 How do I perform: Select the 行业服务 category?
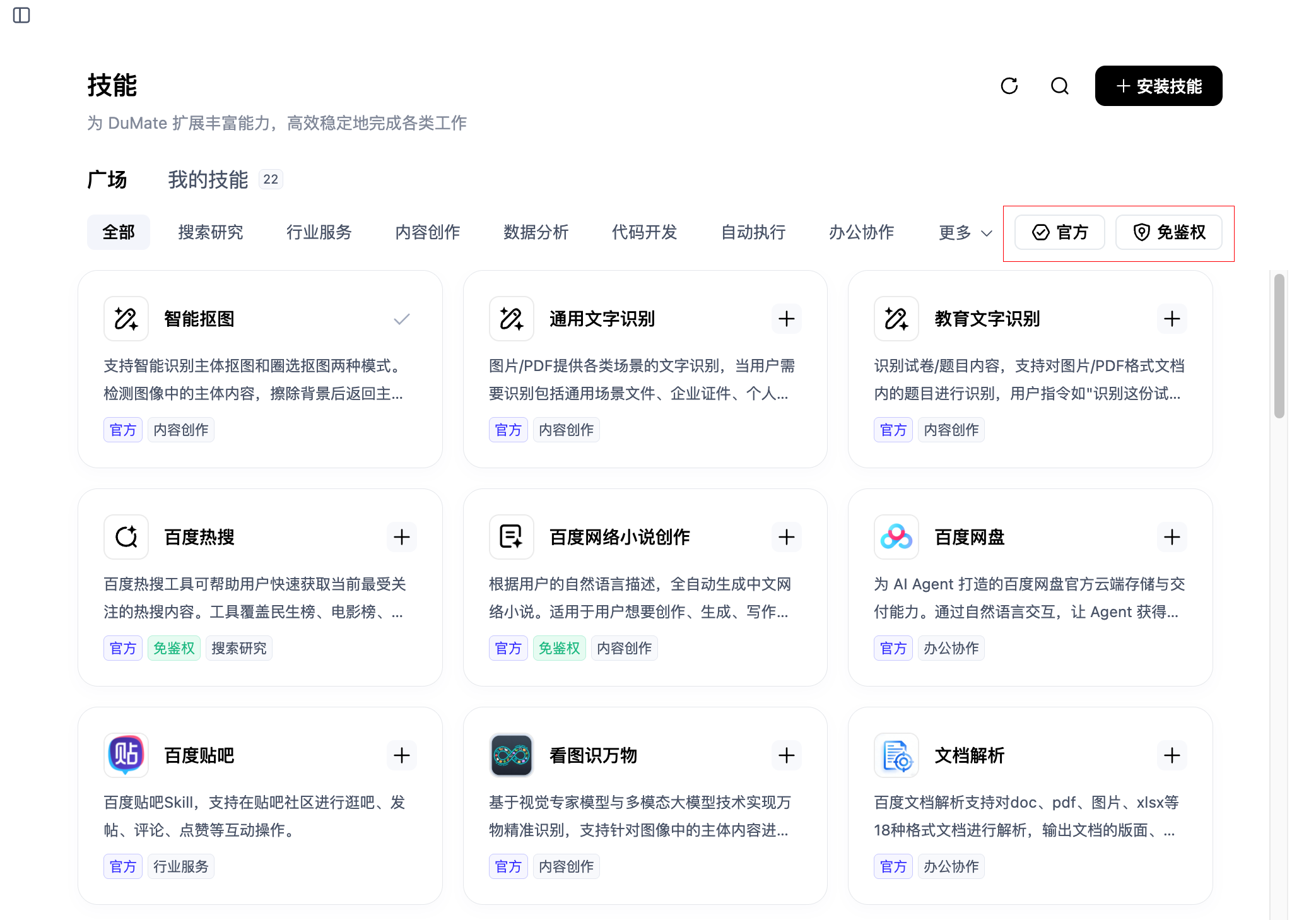point(319,232)
